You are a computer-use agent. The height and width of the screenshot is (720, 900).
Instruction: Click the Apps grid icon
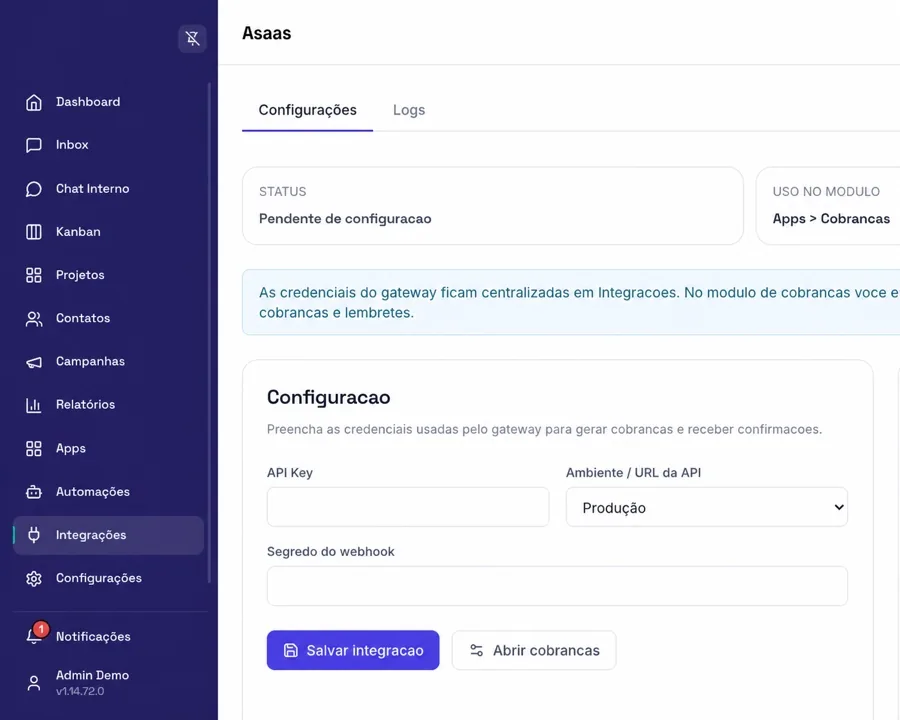point(34,448)
